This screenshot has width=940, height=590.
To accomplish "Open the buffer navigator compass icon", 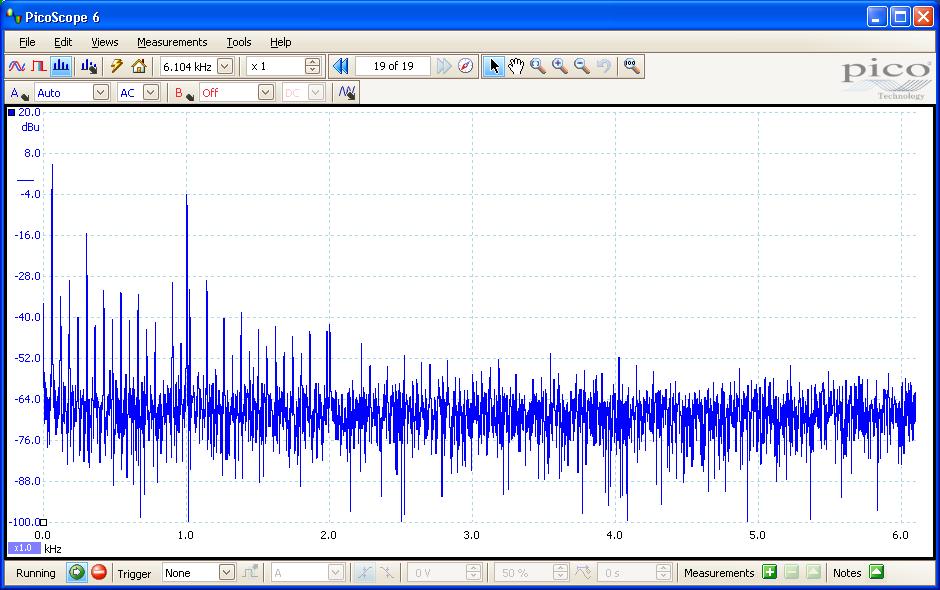I will coord(466,67).
